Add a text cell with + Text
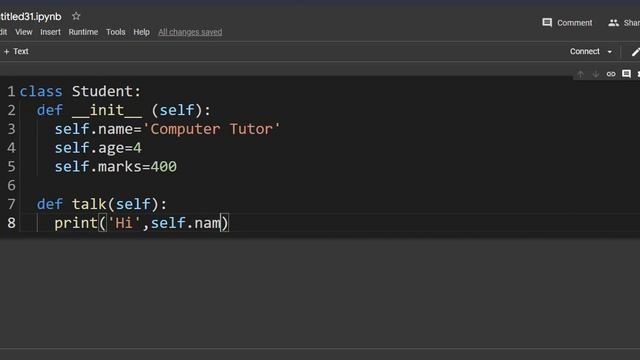 [16, 51]
